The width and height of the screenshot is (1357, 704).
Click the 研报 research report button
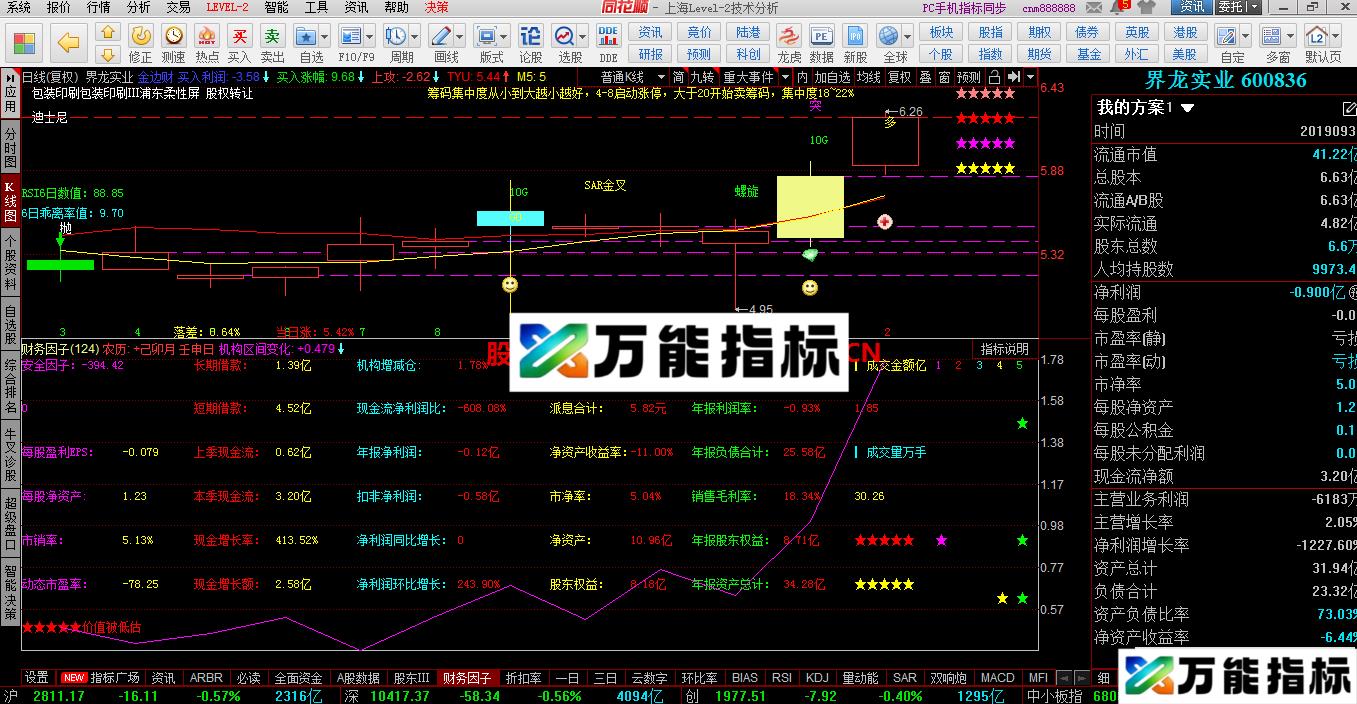click(650, 53)
